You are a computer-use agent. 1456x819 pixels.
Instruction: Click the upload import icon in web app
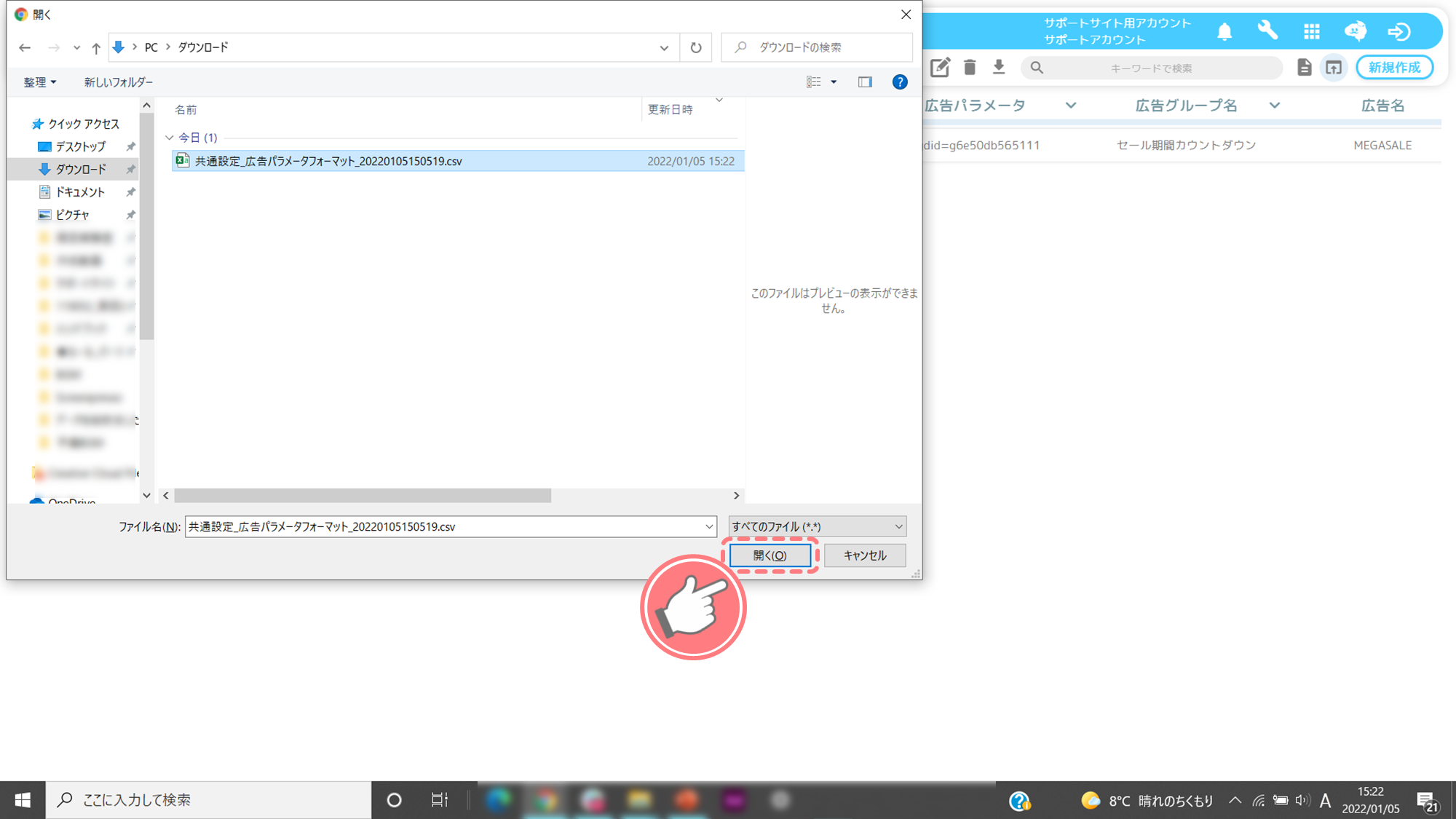click(1334, 68)
